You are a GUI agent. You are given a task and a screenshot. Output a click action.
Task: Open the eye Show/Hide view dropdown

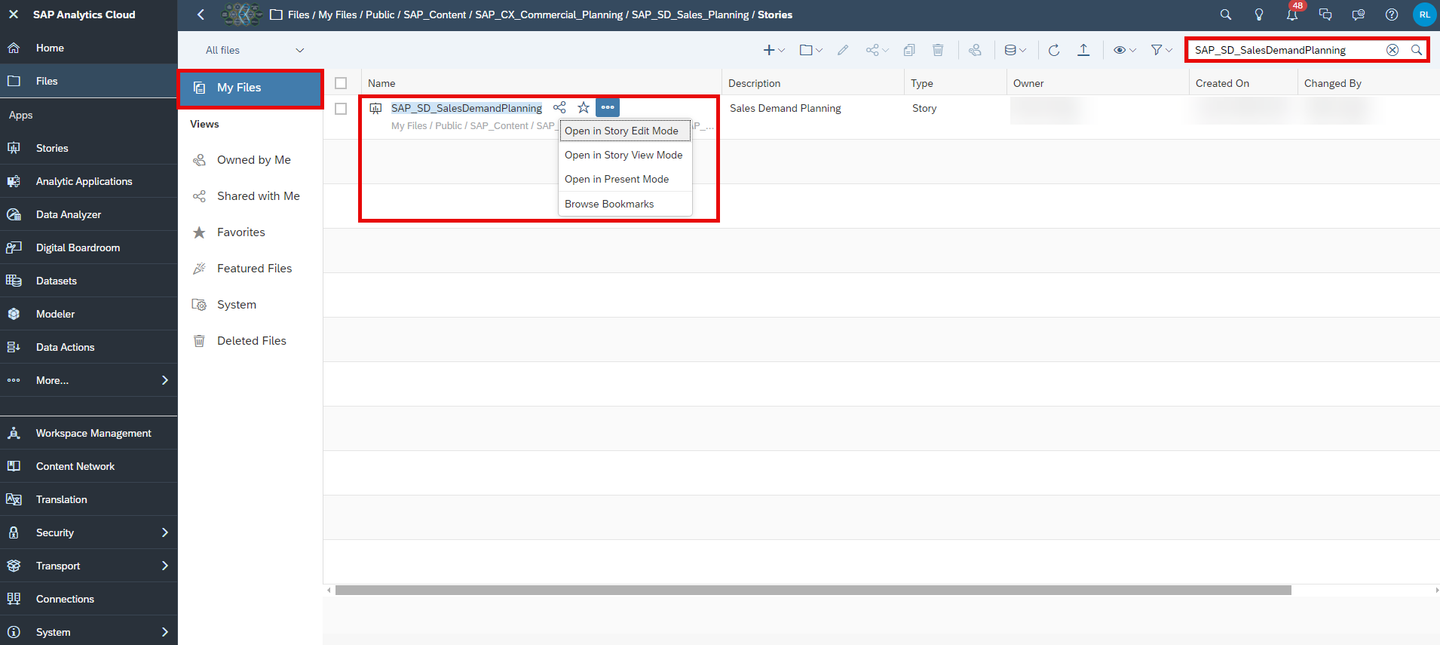coord(1125,50)
